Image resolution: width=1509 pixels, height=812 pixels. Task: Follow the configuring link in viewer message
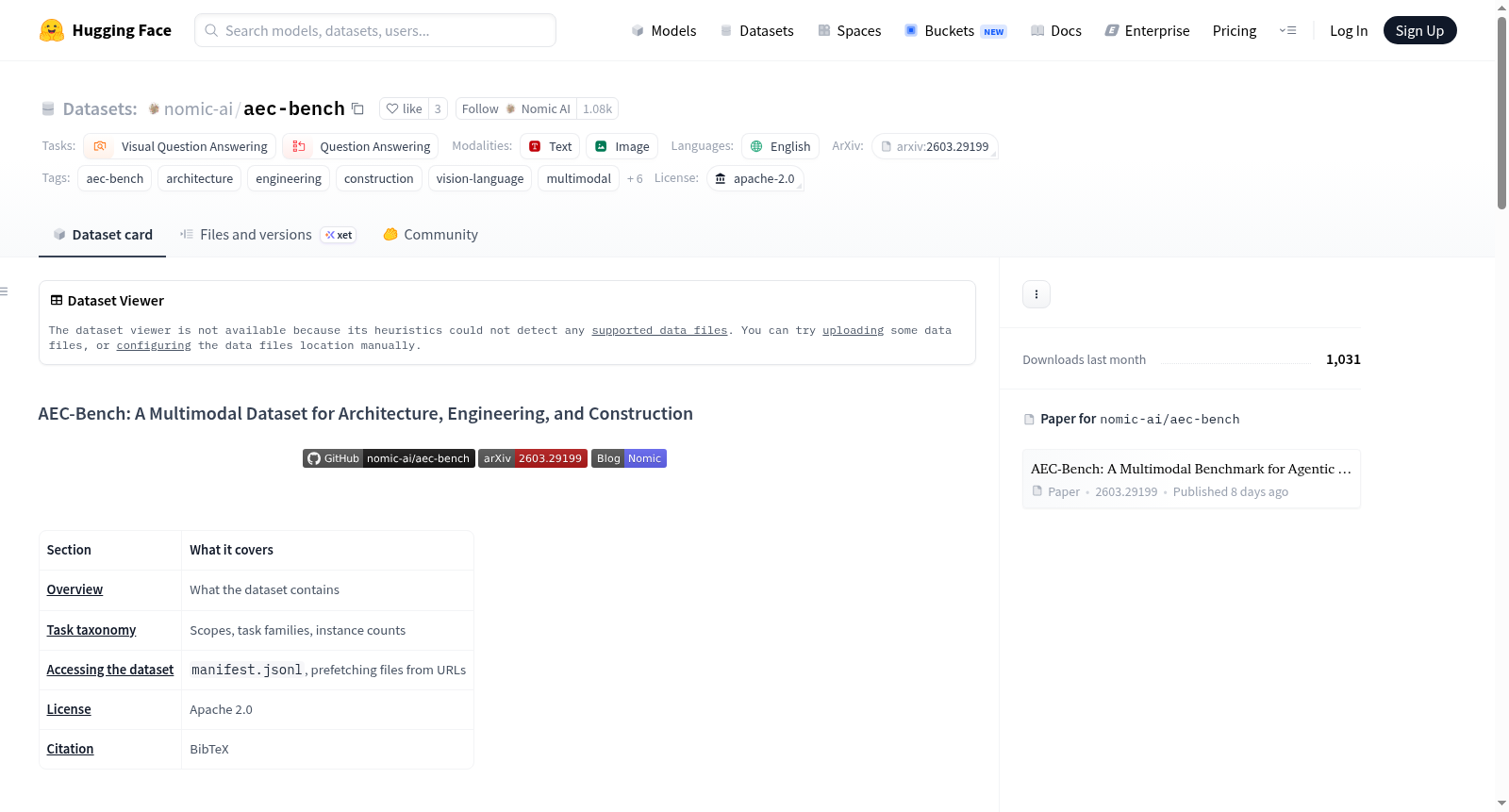(154, 345)
